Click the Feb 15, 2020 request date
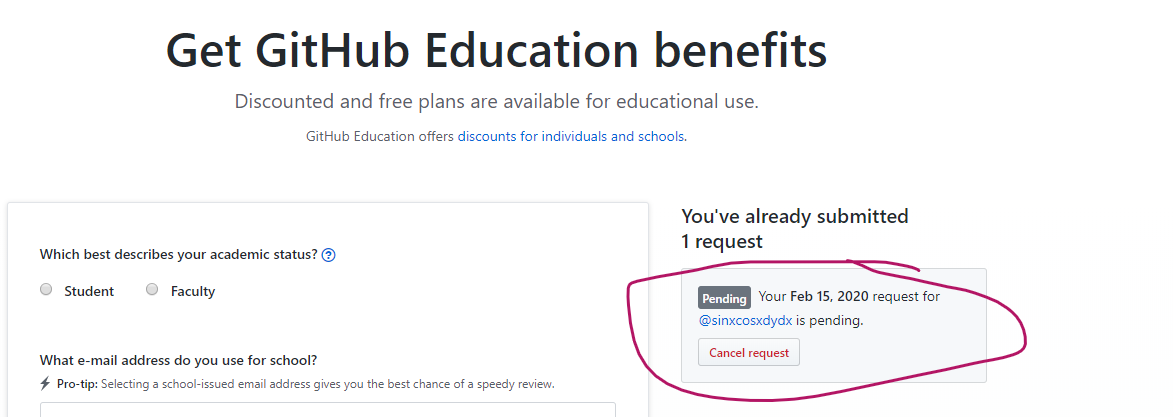The height and width of the screenshot is (417, 1173). [x=829, y=297]
